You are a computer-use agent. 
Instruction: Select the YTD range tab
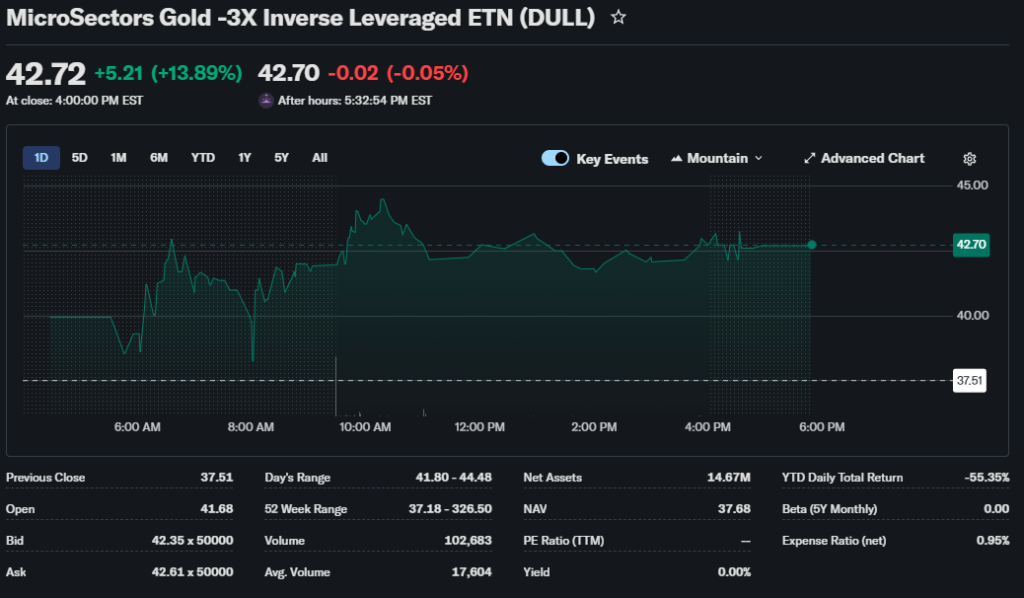tap(203, 158)
